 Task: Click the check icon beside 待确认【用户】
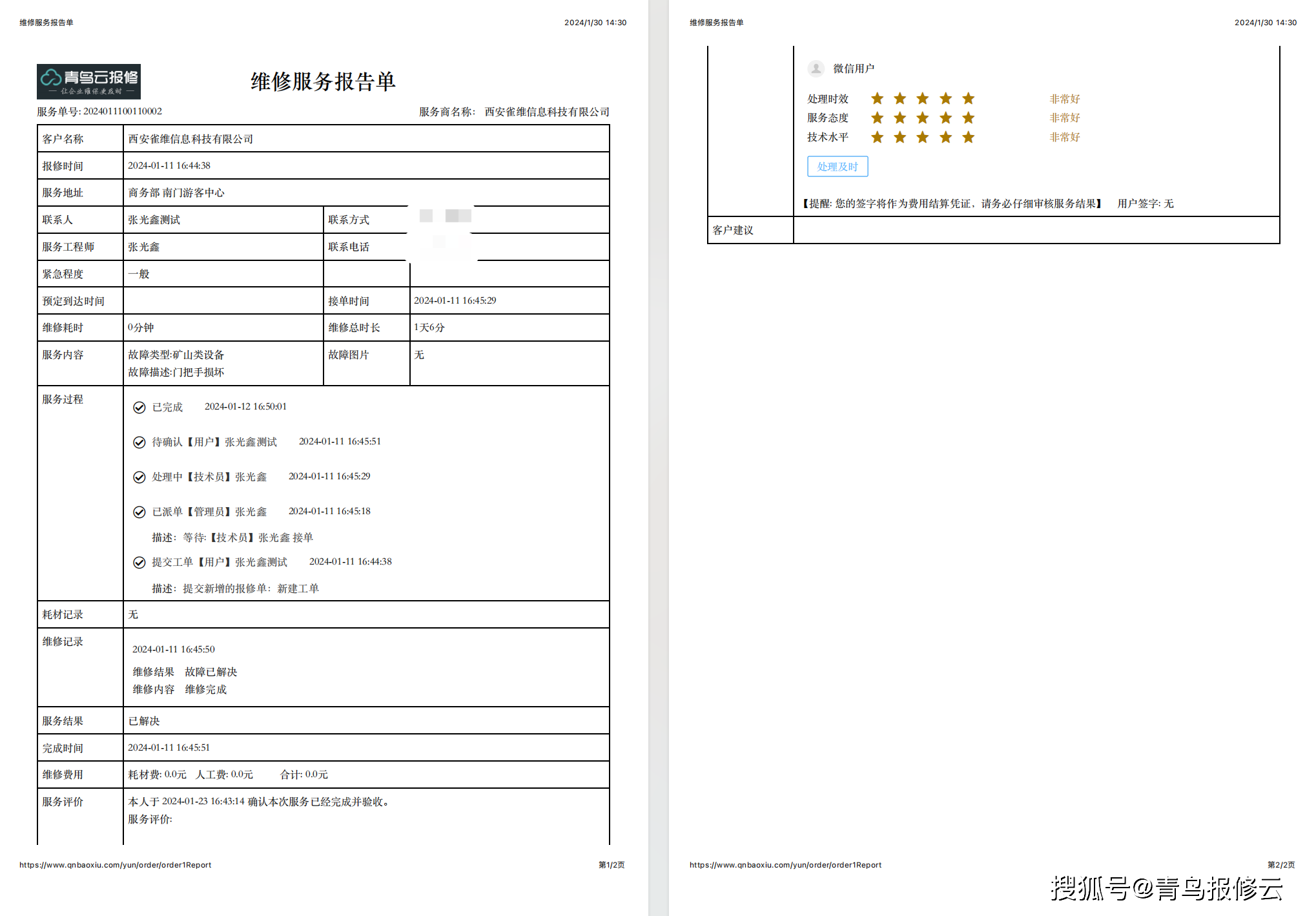tap(139, 442)
